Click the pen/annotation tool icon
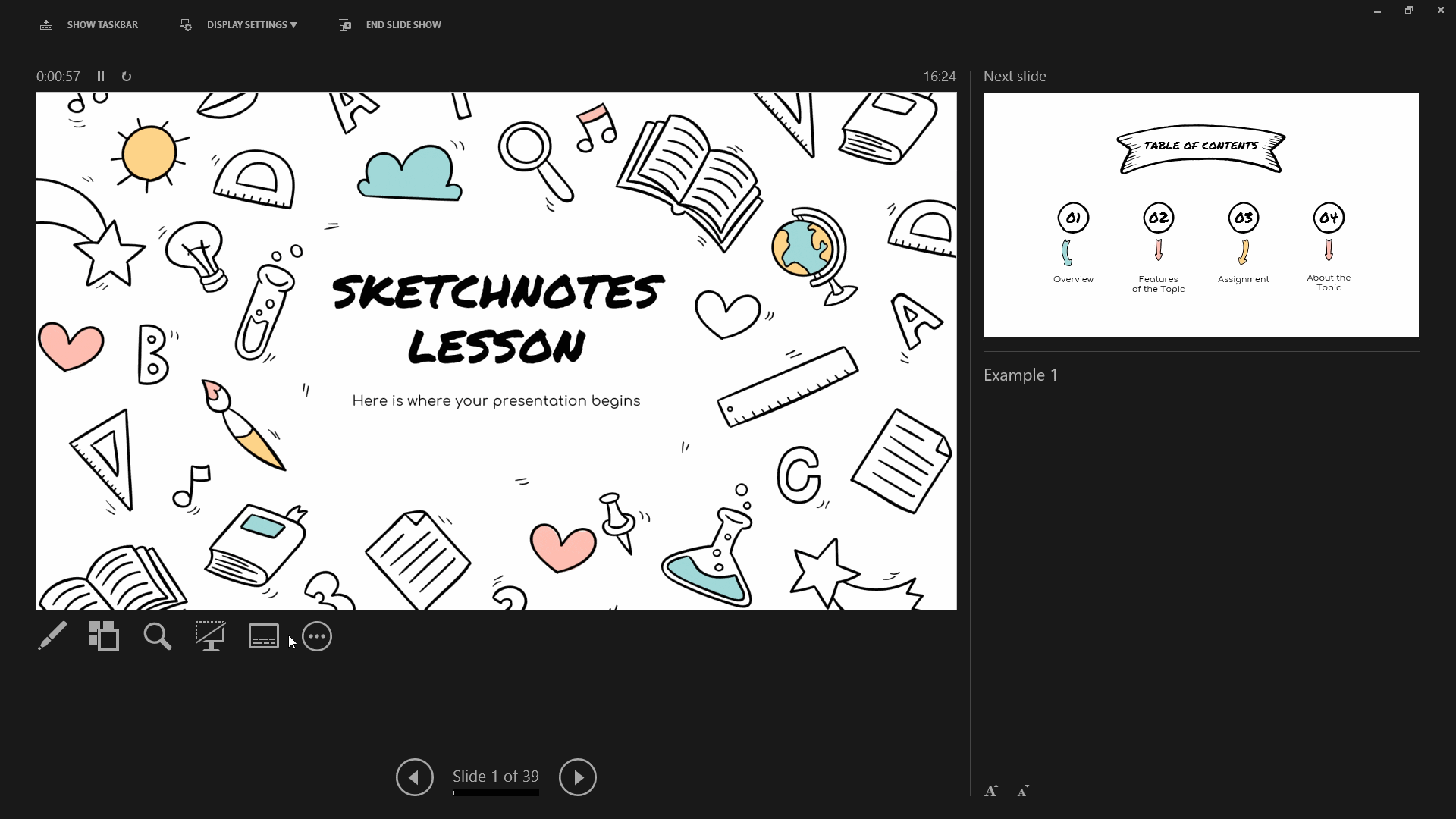 [x=52, y=638]
